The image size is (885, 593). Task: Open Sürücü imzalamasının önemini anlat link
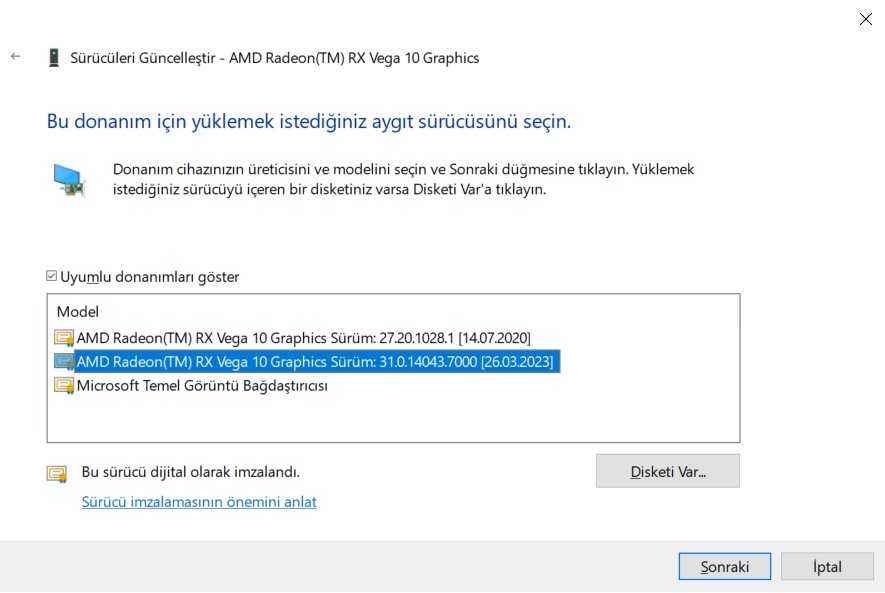click(x=199, y=502)
